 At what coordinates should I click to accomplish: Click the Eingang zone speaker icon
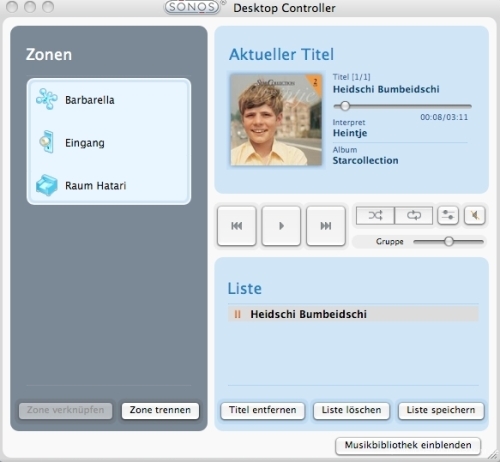click(x=46, y=142)
